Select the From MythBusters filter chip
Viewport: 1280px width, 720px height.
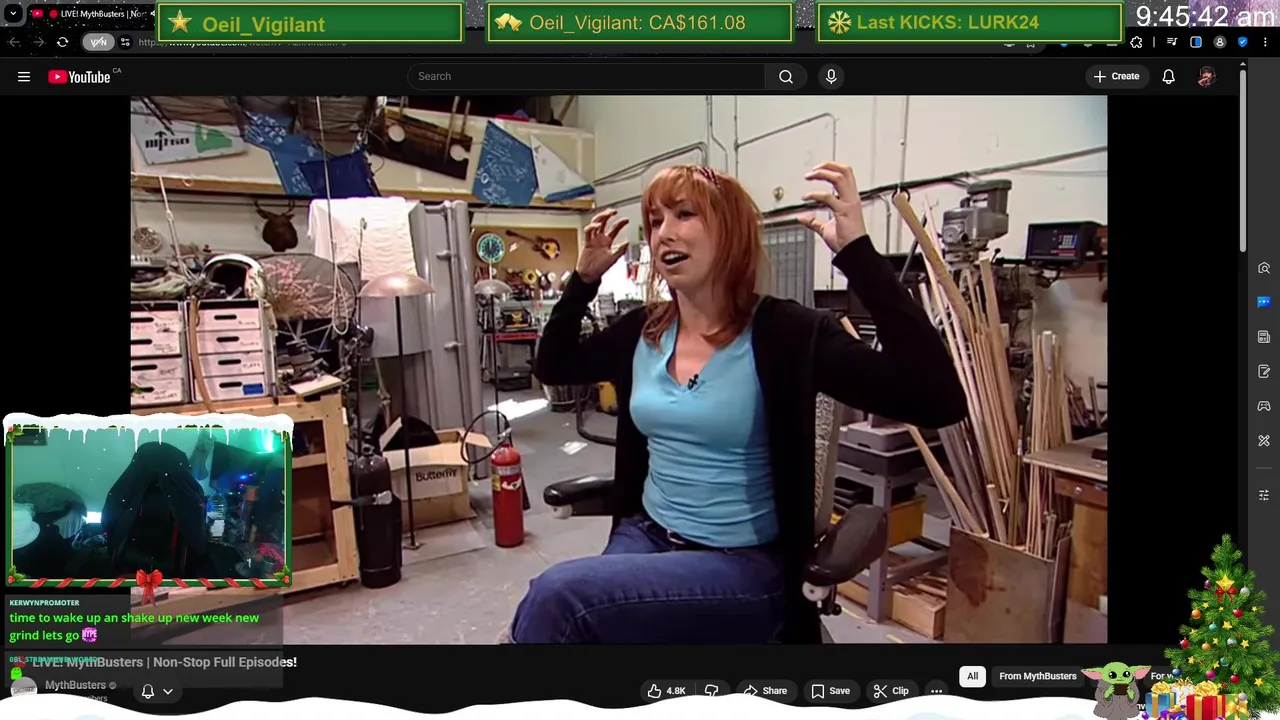point(1037,676)
